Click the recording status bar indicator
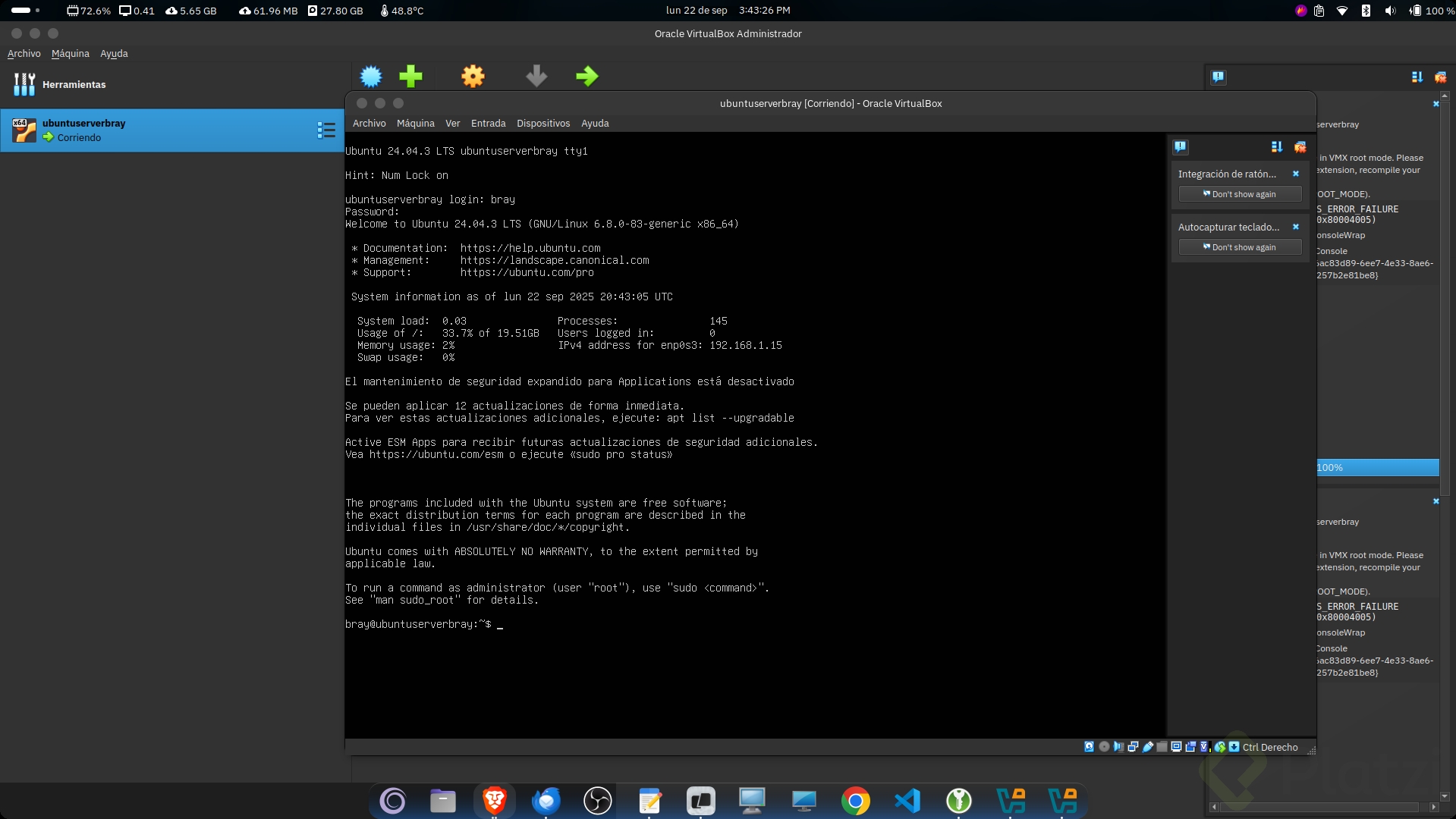 (1190, 747)
